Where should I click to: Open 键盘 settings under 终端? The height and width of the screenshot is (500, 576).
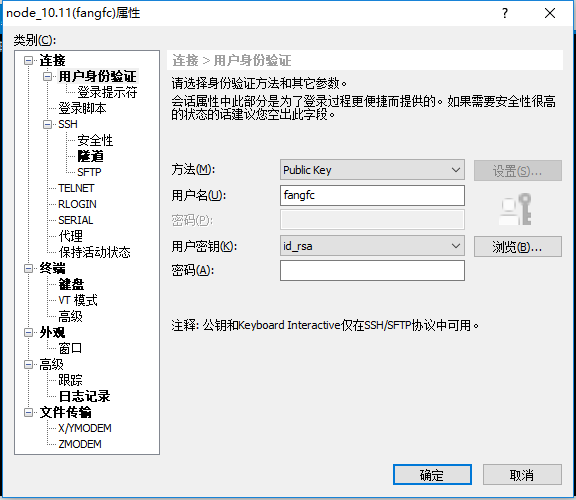(71, 284)
